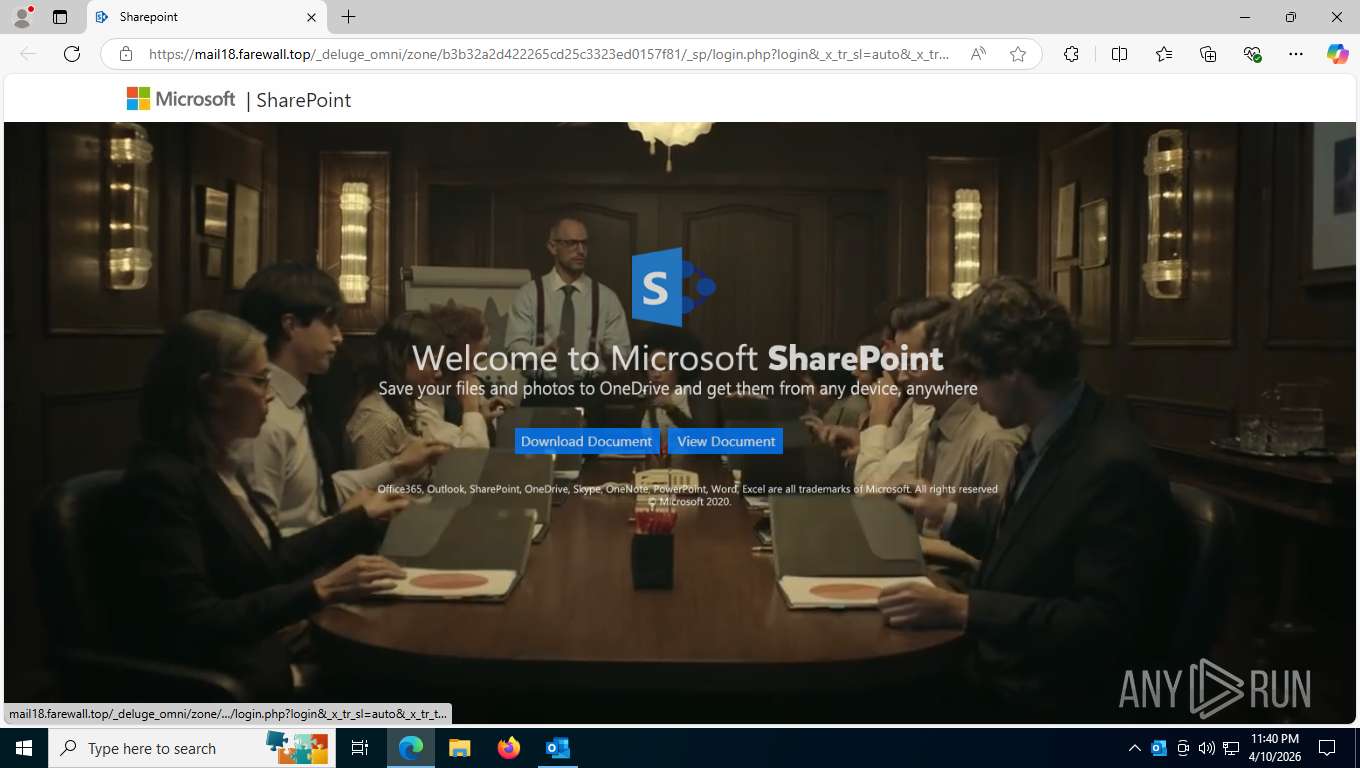Viewport: 1360px width, 768px height.
Task: Click the Outlook system tray icon
Action: point(1159,748)
